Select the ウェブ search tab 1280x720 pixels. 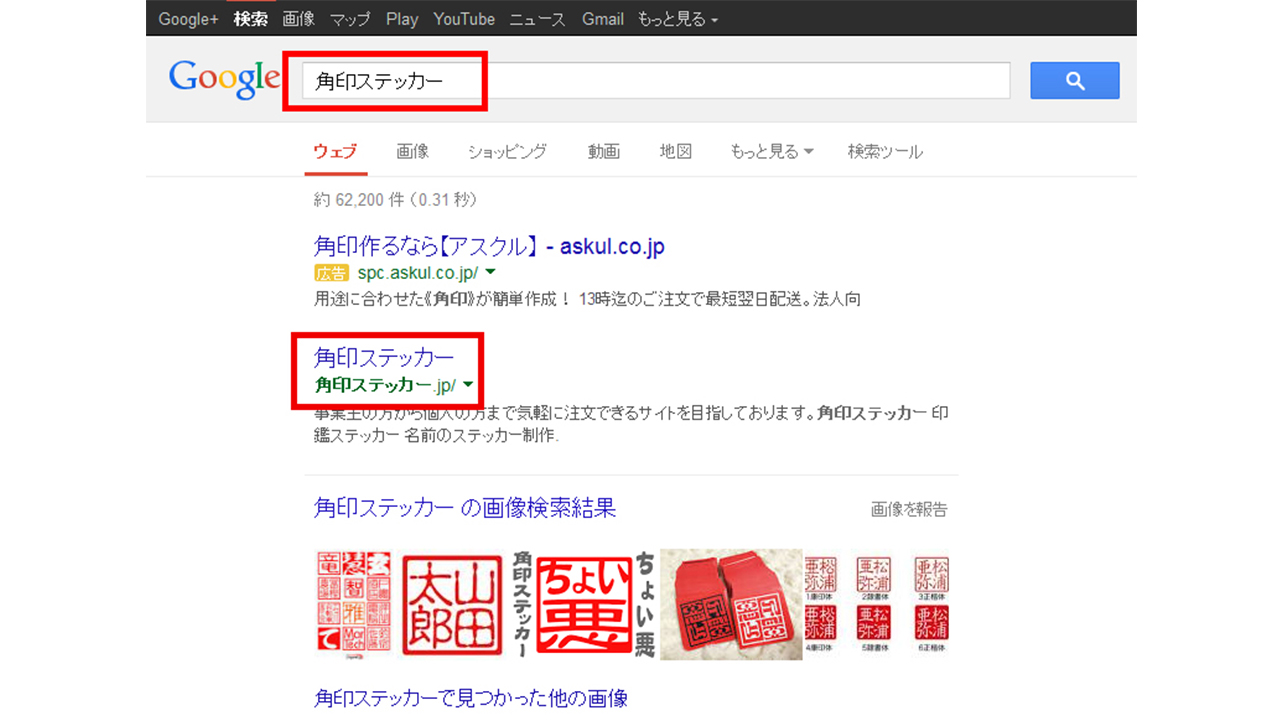[335, 152]
